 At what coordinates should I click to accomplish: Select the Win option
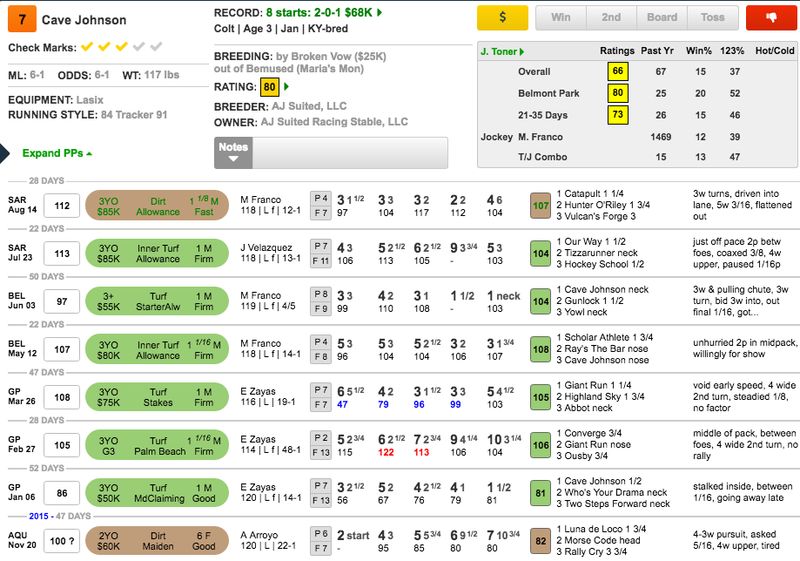tap(562, 18)
